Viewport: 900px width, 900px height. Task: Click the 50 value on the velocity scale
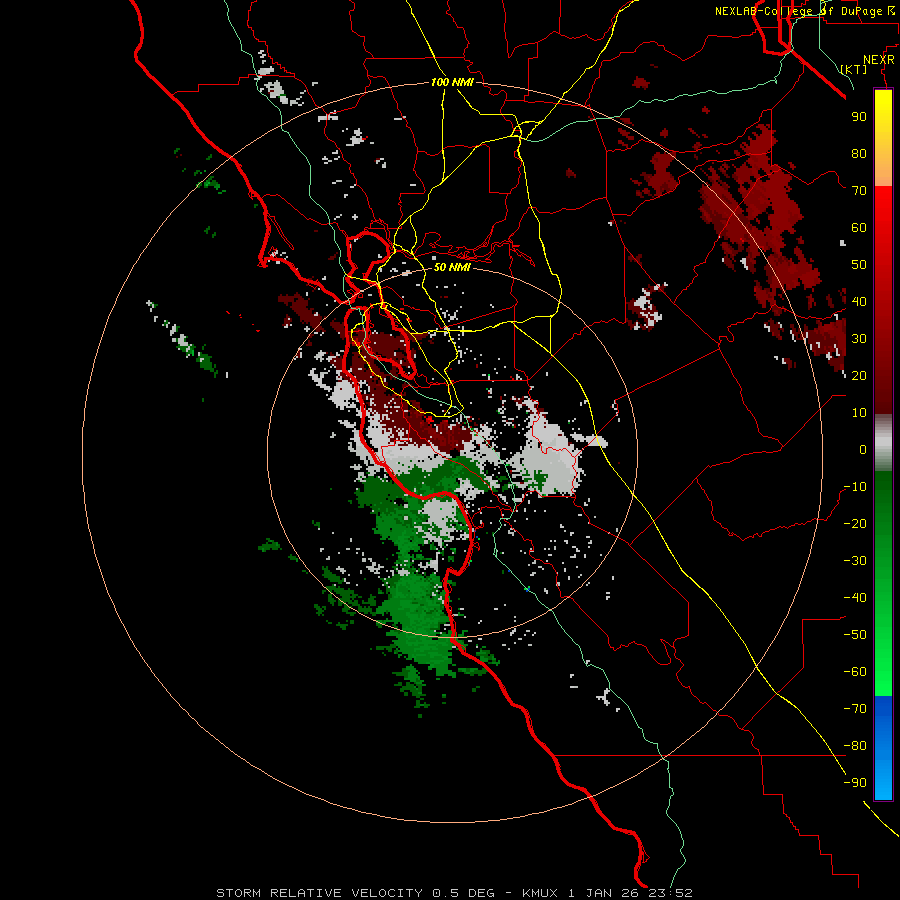pos(859,265)
